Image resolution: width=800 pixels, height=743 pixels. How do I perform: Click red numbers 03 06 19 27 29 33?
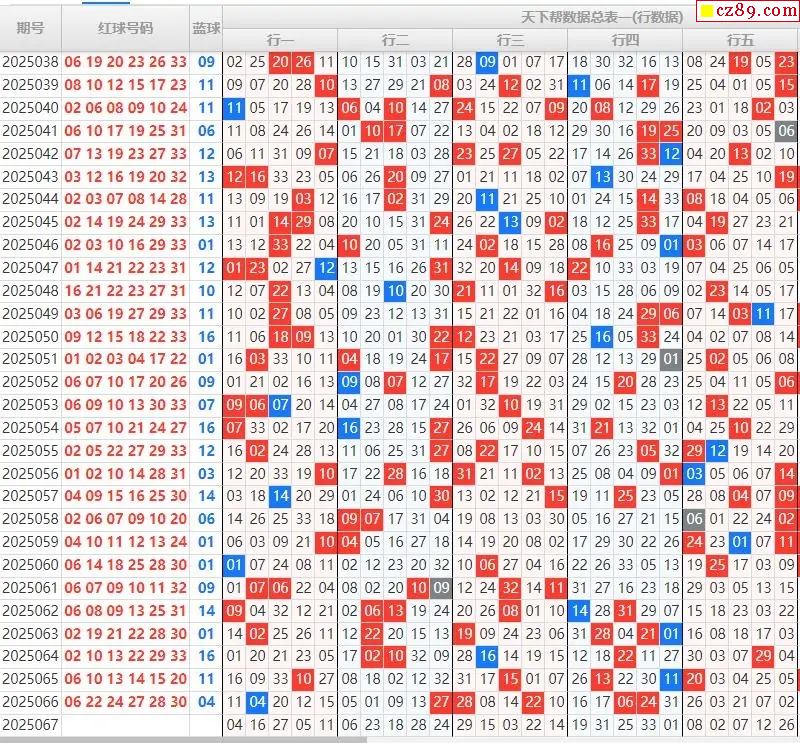coord(126,314)
